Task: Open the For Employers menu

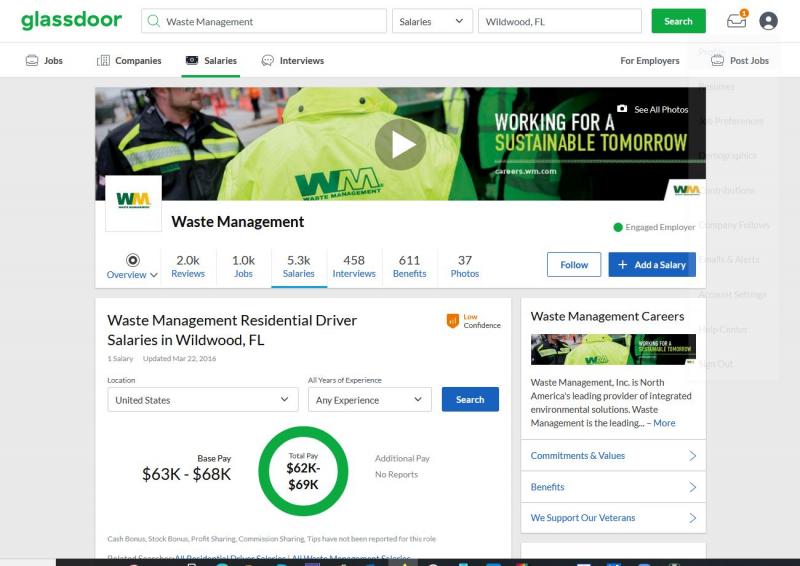Action: pyautogui.click(x=649, y=60)
